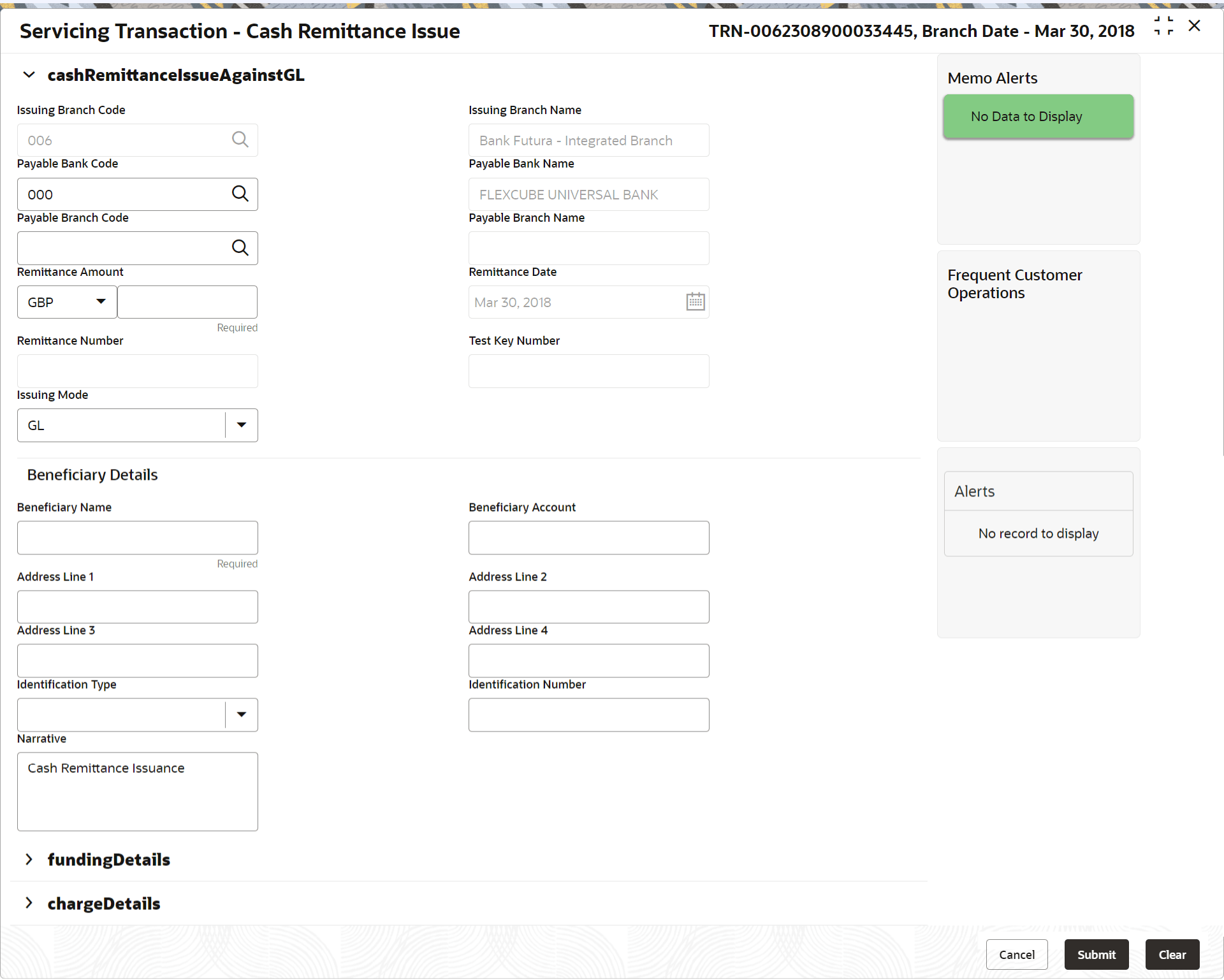
Task: Click into the Beneficiary Name field
Action: pyautogui.click(x=137, y=538)
